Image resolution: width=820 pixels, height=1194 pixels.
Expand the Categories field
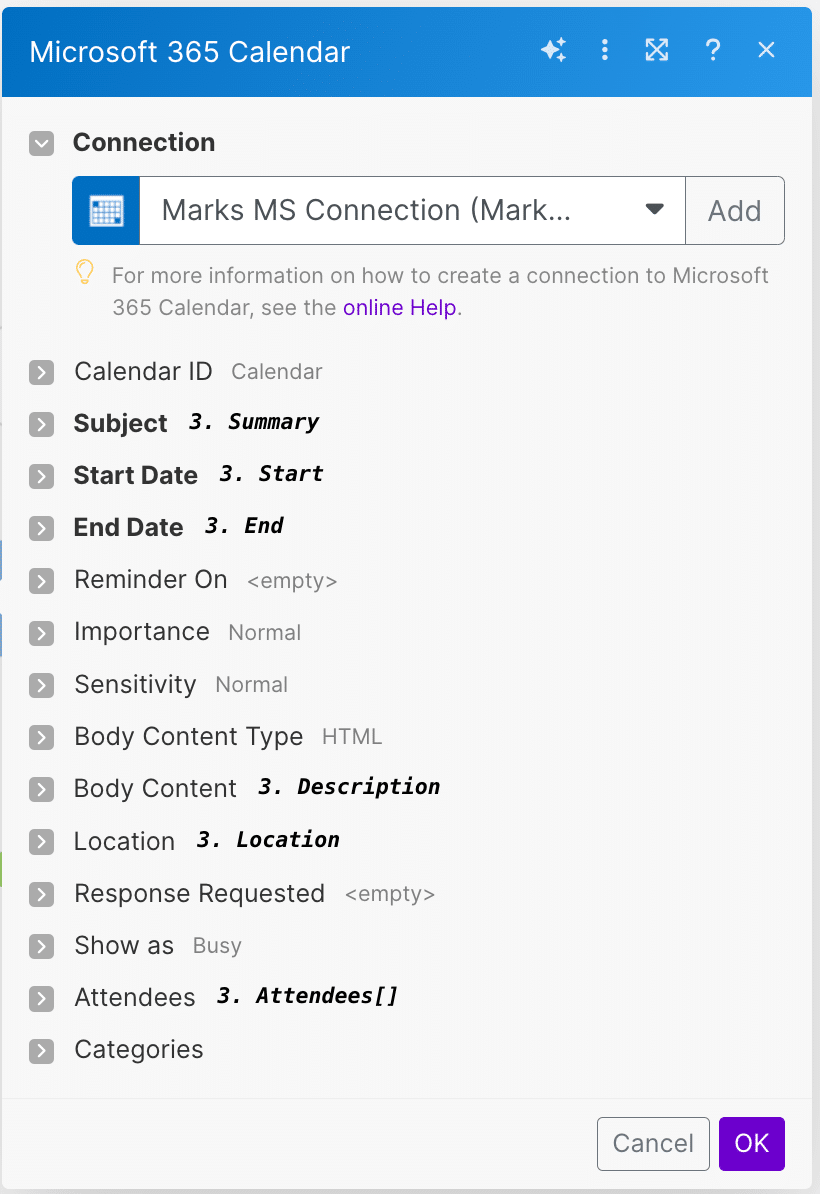point(41,1050)
